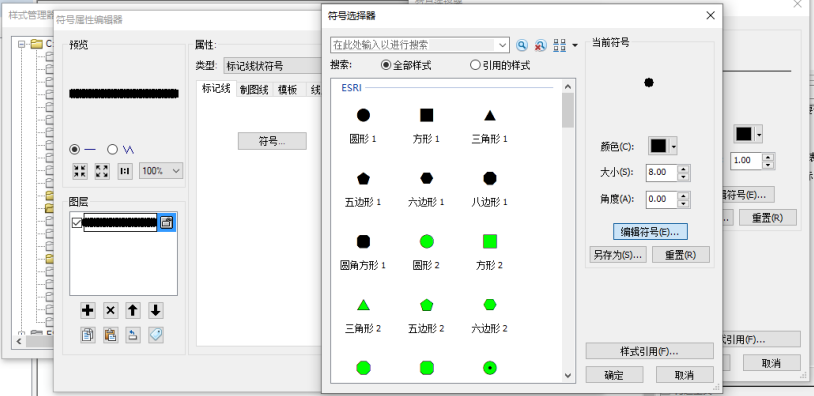The image size is (814, 396).
Task: Move layer up with the up arrow icon
Action: click(x=133, y=310)
